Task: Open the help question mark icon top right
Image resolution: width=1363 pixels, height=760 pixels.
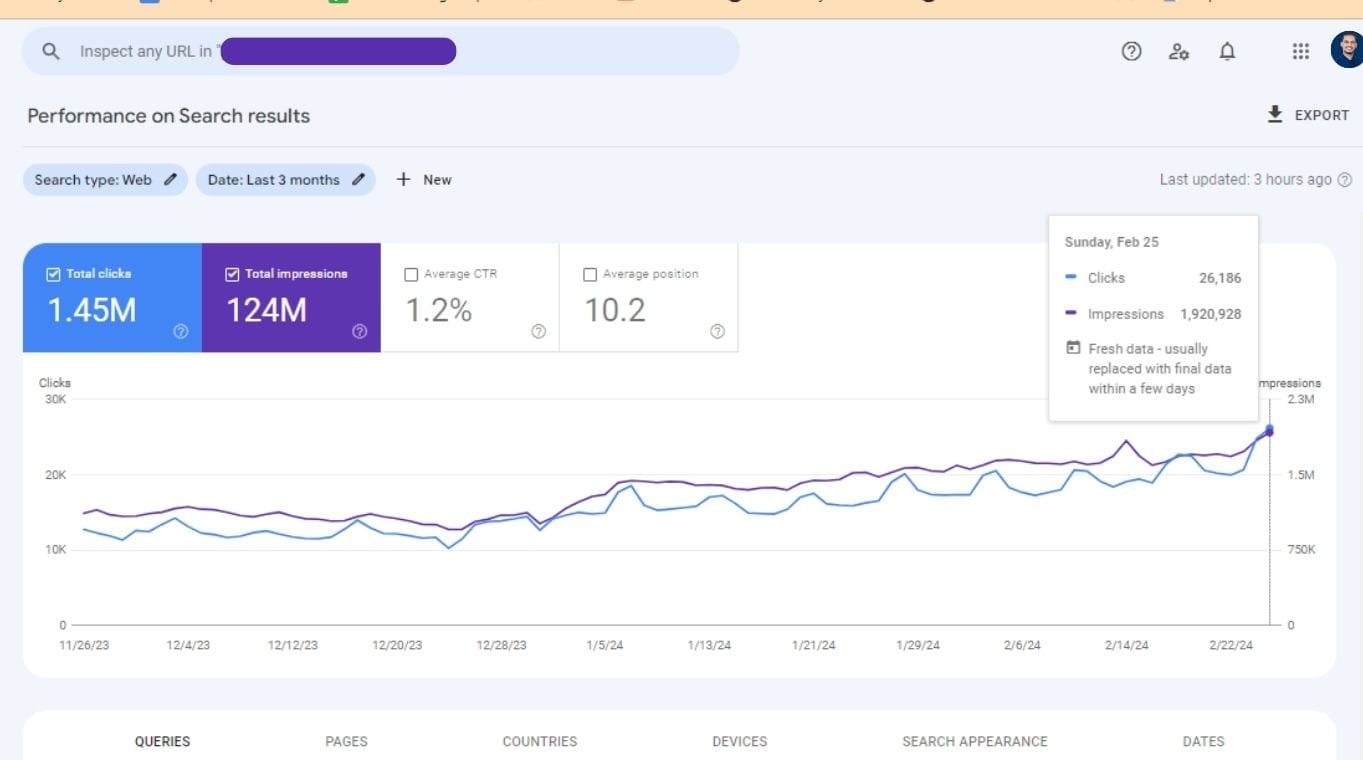Action: (1131, 51)
